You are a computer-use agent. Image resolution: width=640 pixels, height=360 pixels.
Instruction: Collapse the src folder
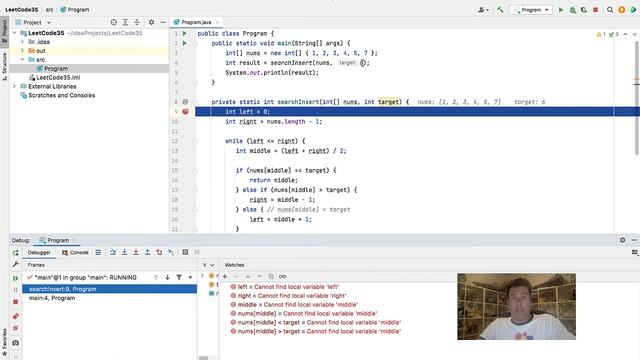pyautogui.click(x=22, y=60)
